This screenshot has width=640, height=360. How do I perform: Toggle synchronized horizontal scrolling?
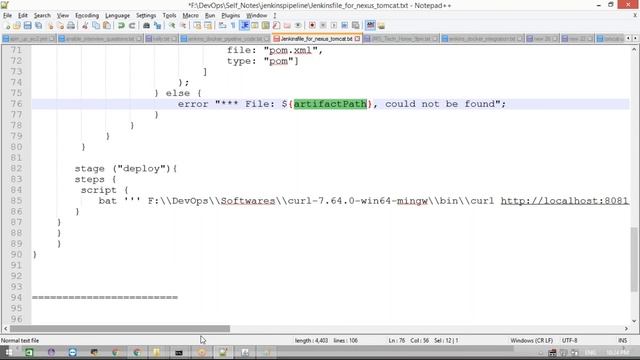coord(208,26)
